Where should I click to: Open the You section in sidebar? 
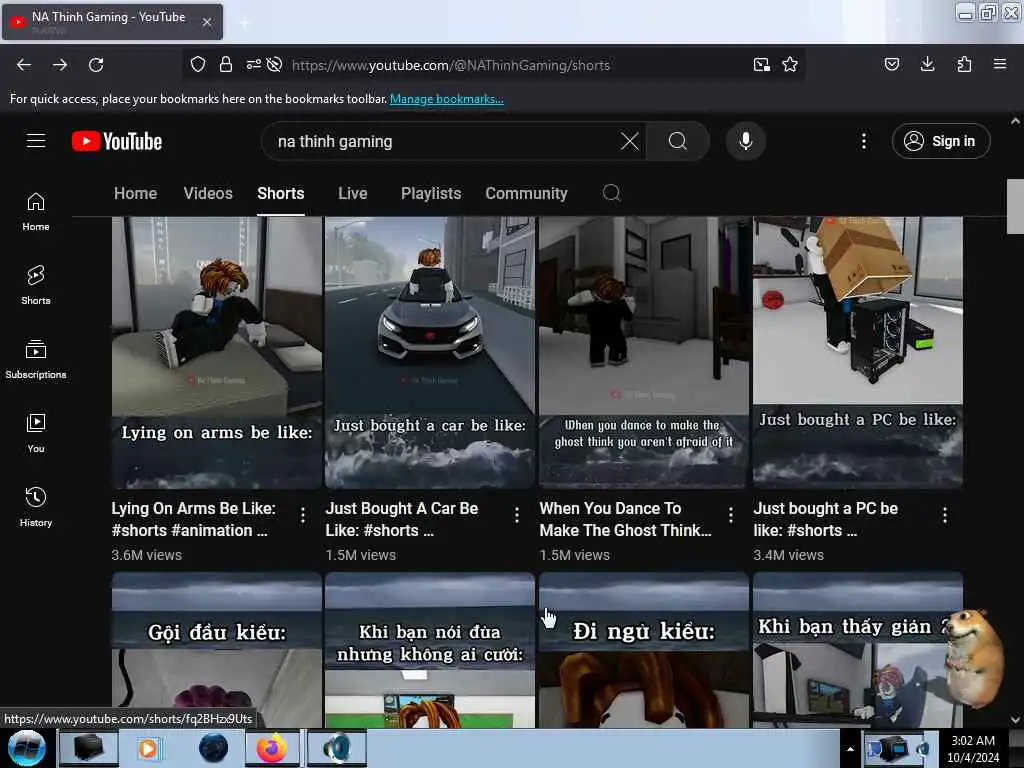tap(36, 434)
